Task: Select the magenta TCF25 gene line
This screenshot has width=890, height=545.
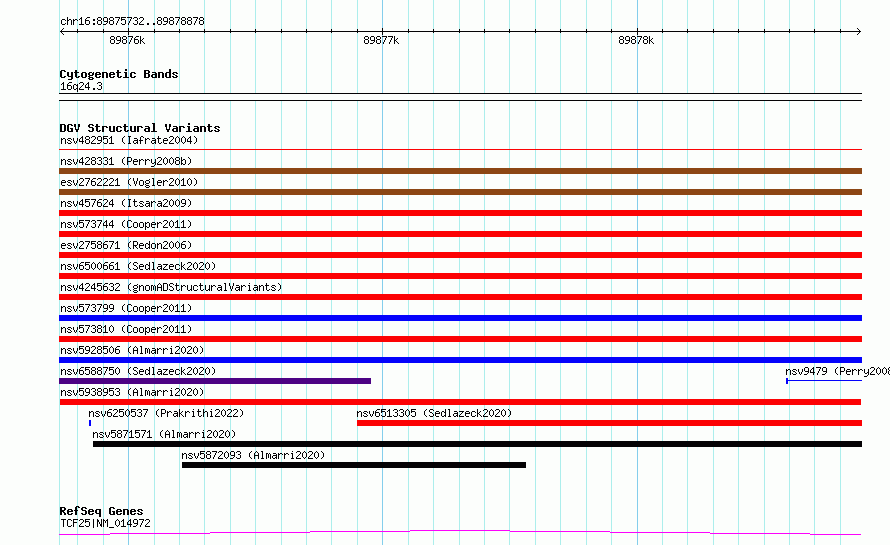Action: 460,533
